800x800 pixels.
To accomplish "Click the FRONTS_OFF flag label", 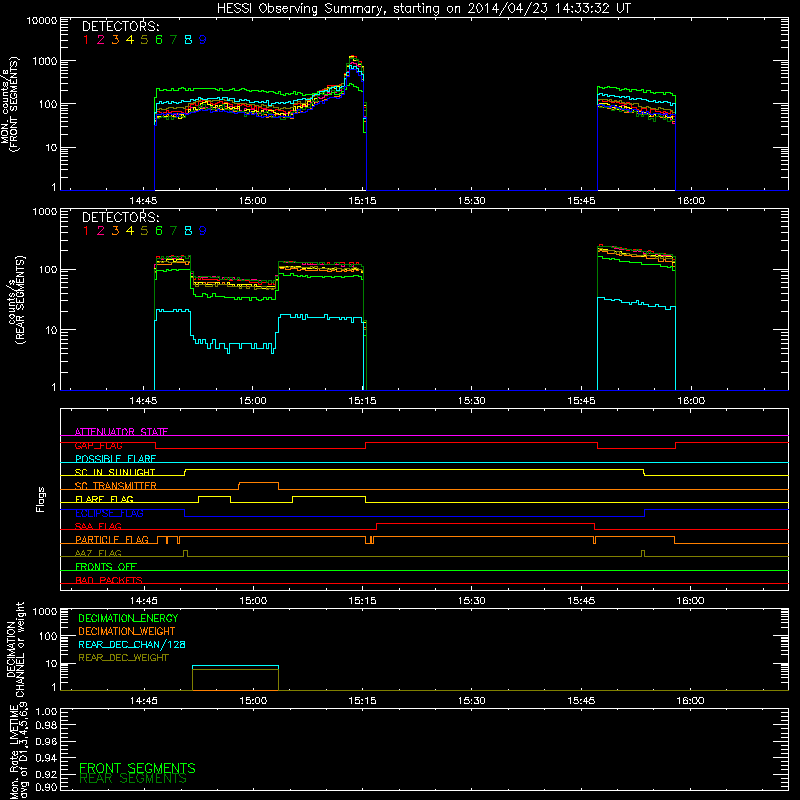I will pos(106,567).
